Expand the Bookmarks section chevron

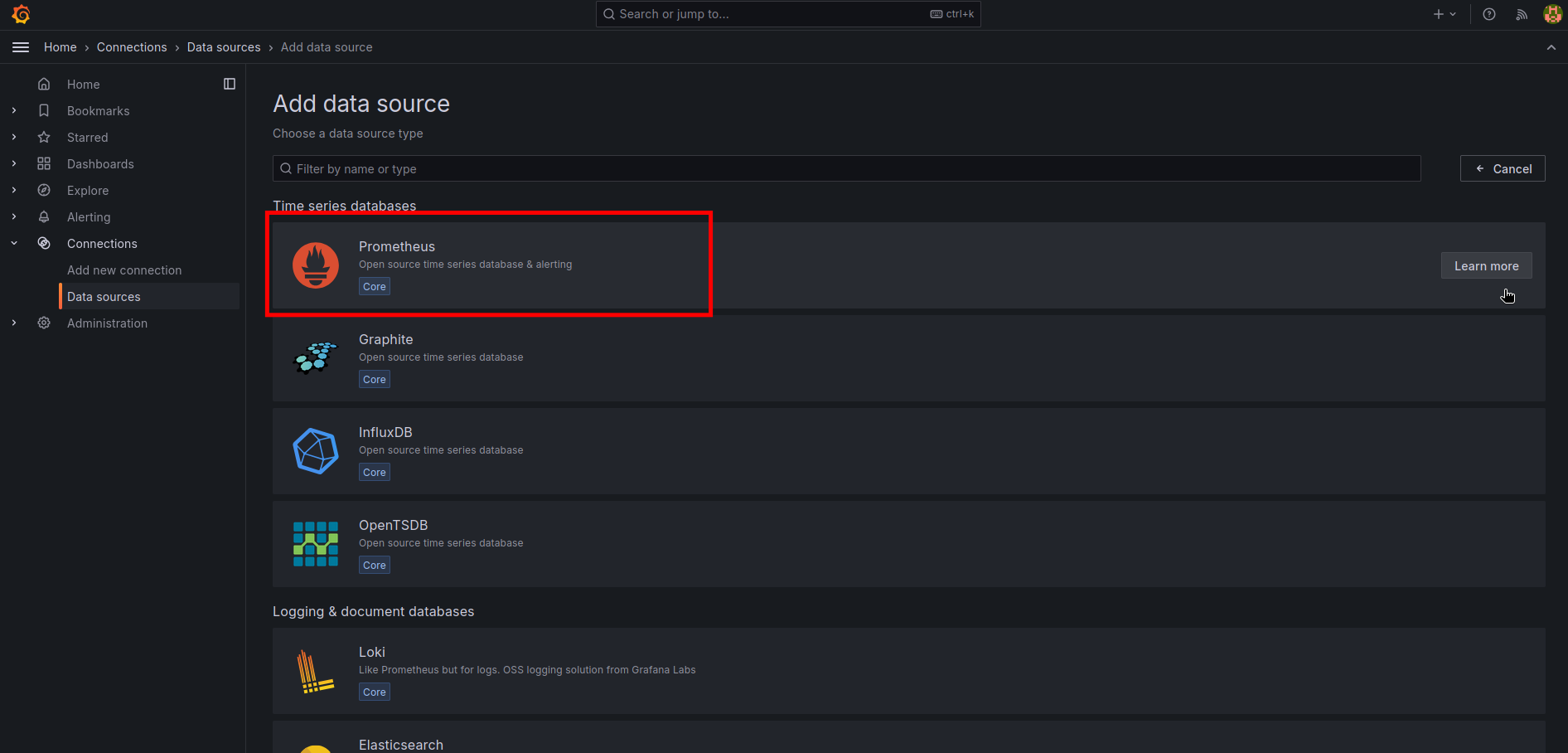[x=14, y=110]
